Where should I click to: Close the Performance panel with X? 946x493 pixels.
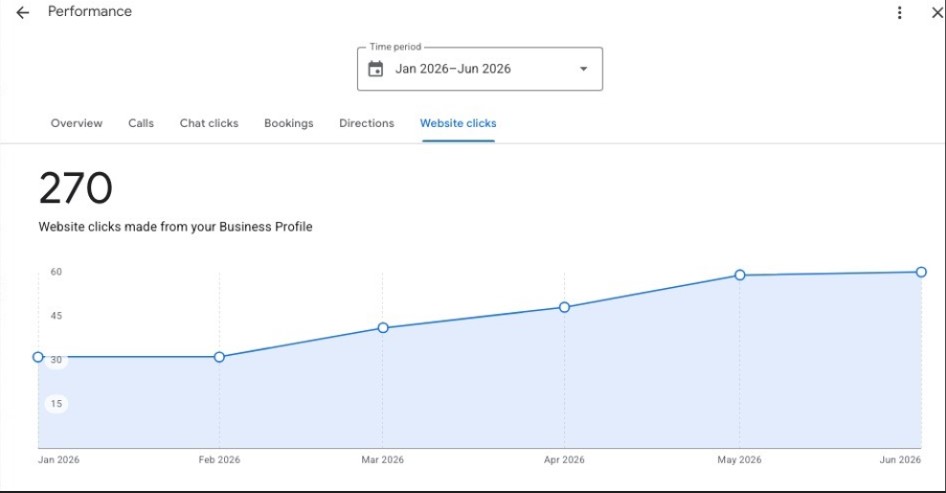tap(937, 13)
